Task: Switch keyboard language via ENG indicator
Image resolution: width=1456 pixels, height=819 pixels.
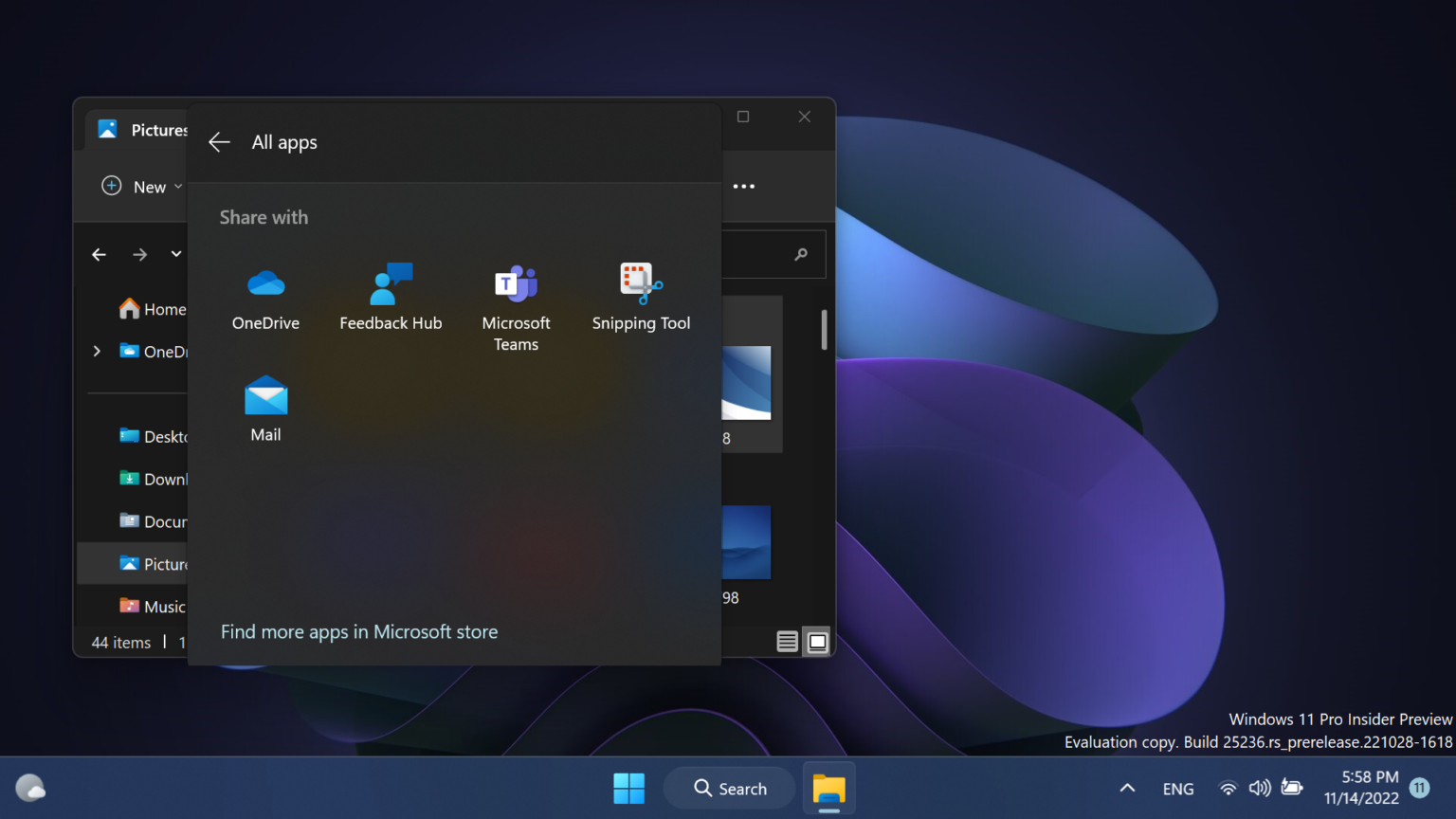Action: point(1177,788)
